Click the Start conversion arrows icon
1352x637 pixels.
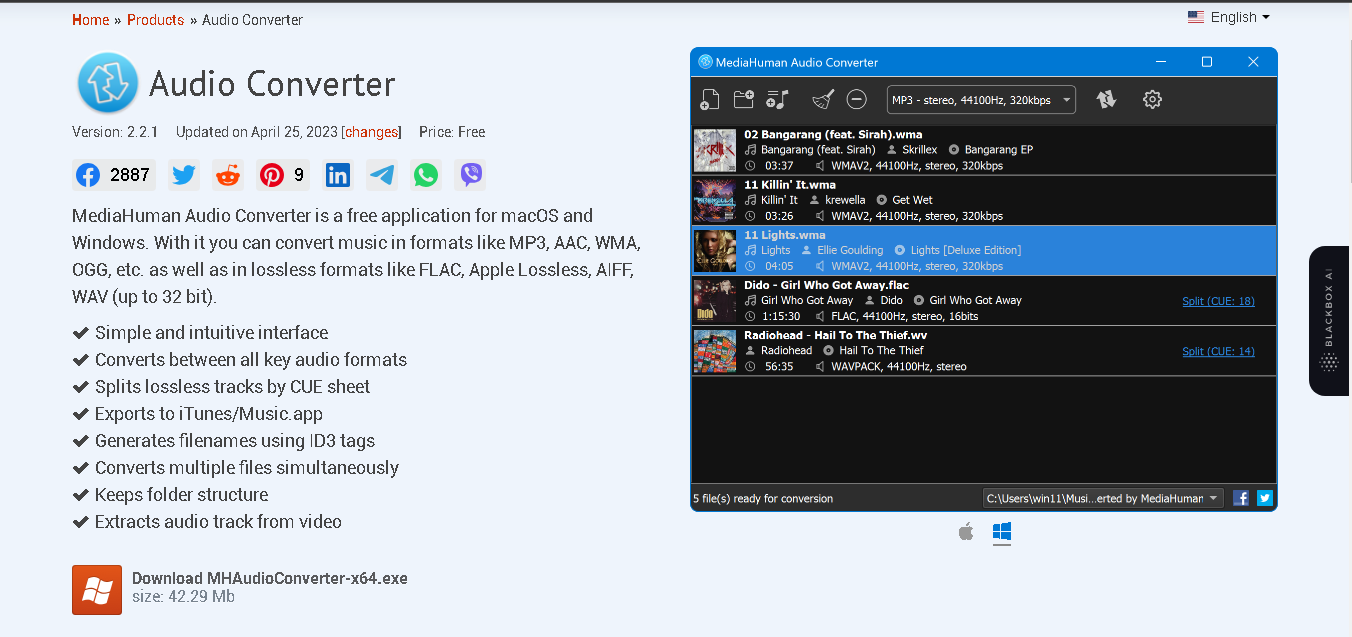point(1106,99)
